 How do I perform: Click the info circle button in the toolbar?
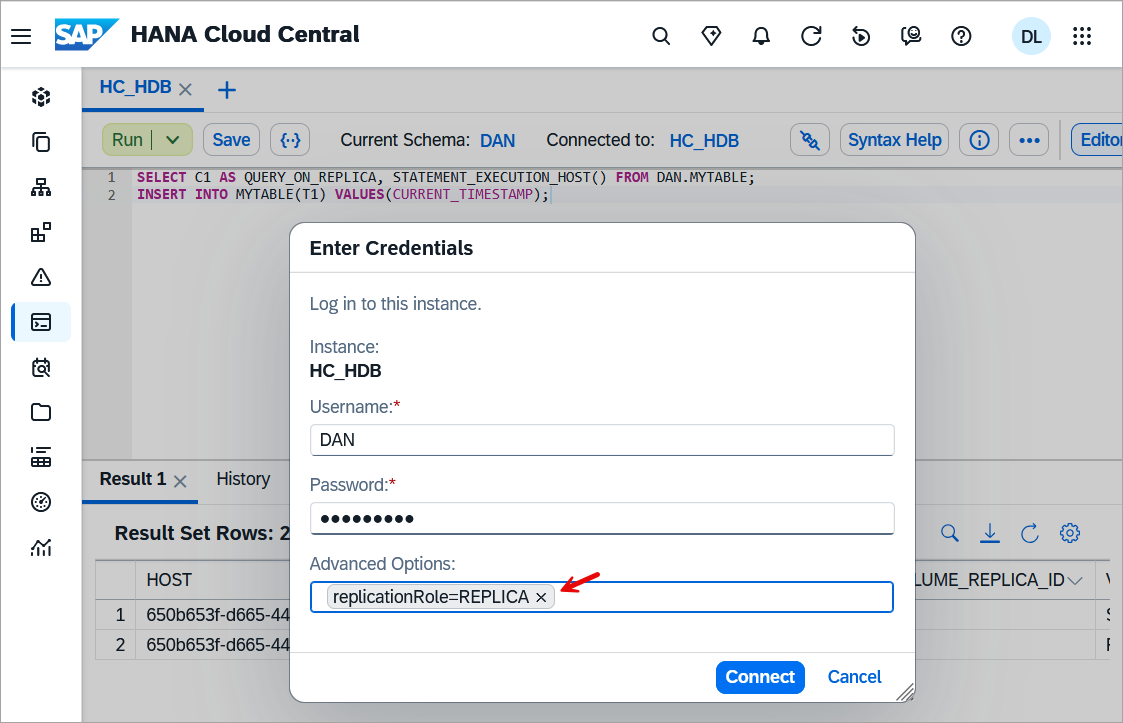pyautogui.click(x=979, y=140)
